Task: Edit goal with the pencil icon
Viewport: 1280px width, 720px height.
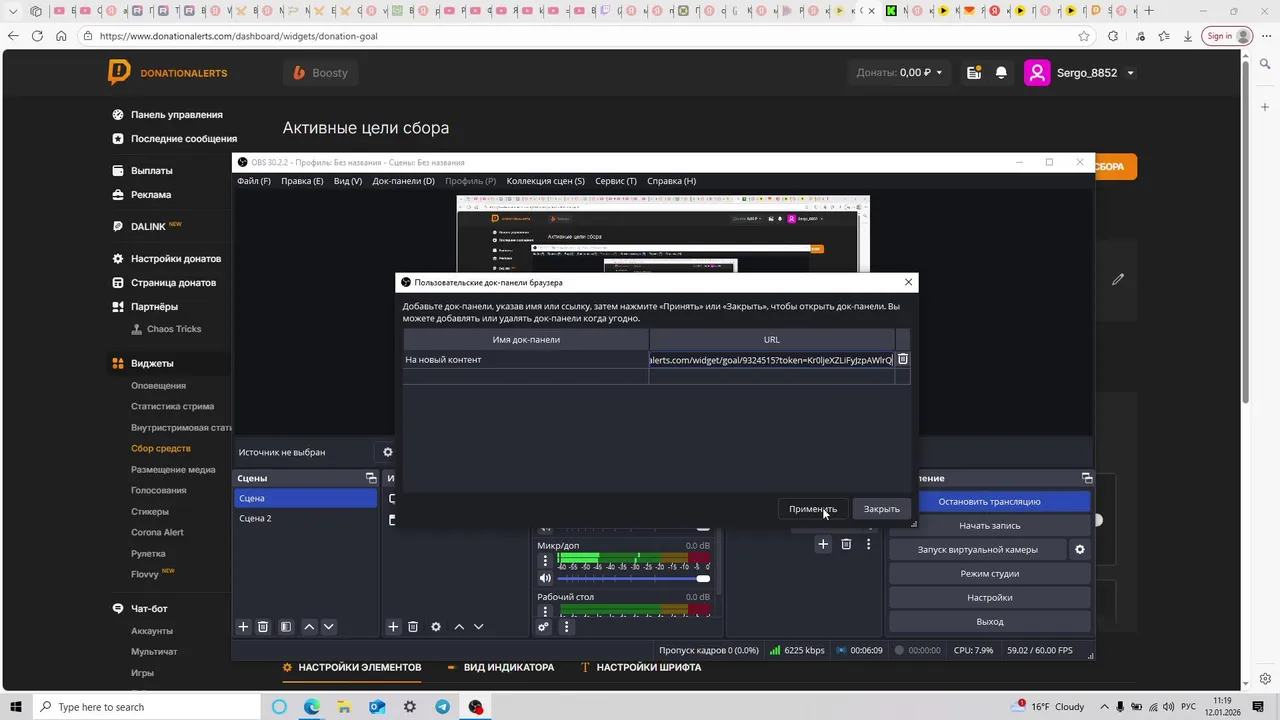Action: 1118,279
